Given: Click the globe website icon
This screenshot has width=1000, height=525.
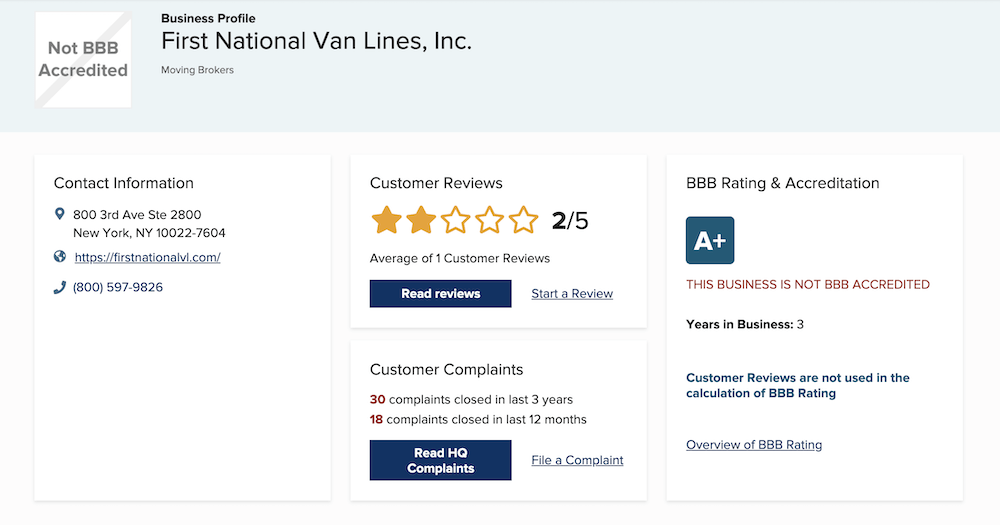Looking at the screenshot, I should coord(59,256).
